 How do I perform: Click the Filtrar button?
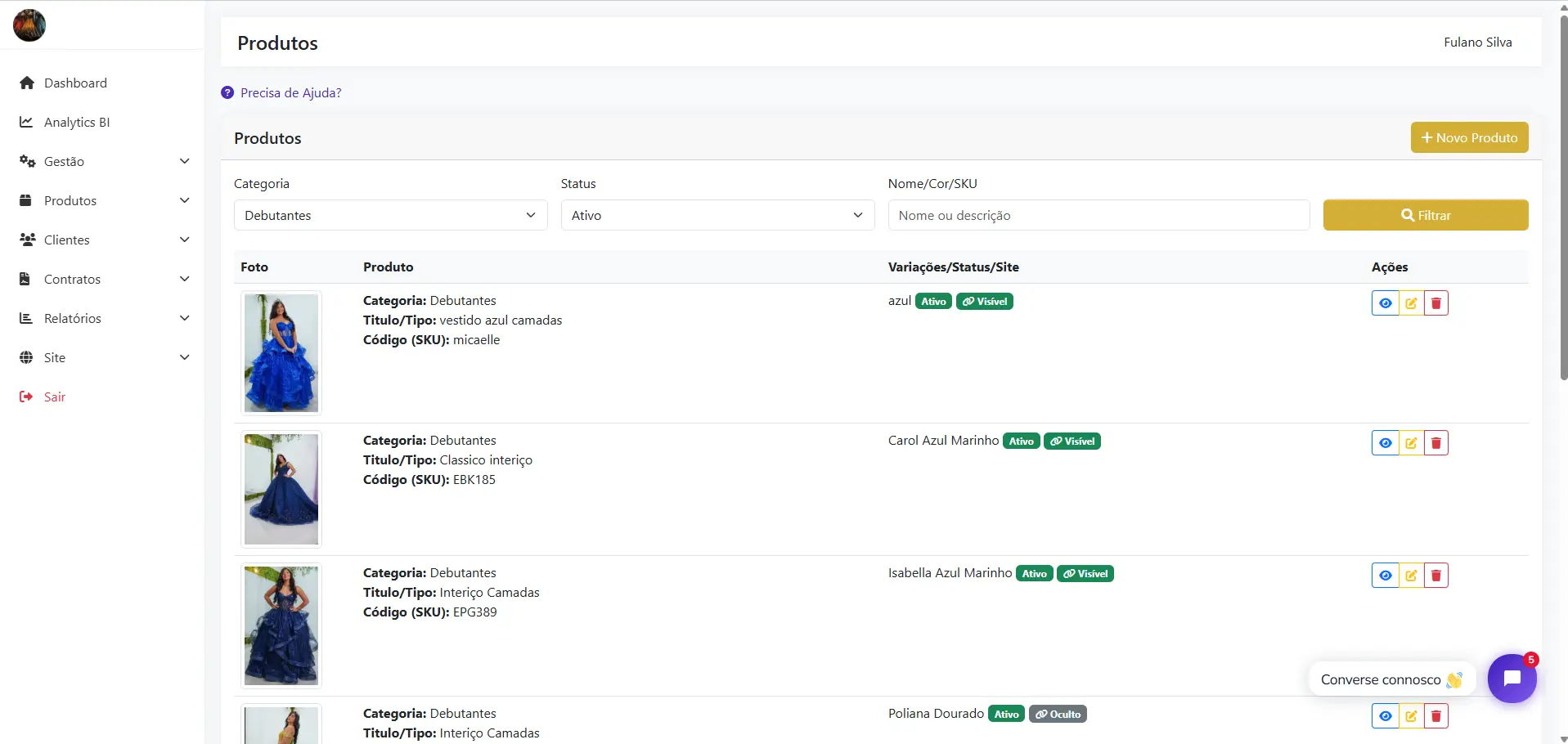(1426, 215)
